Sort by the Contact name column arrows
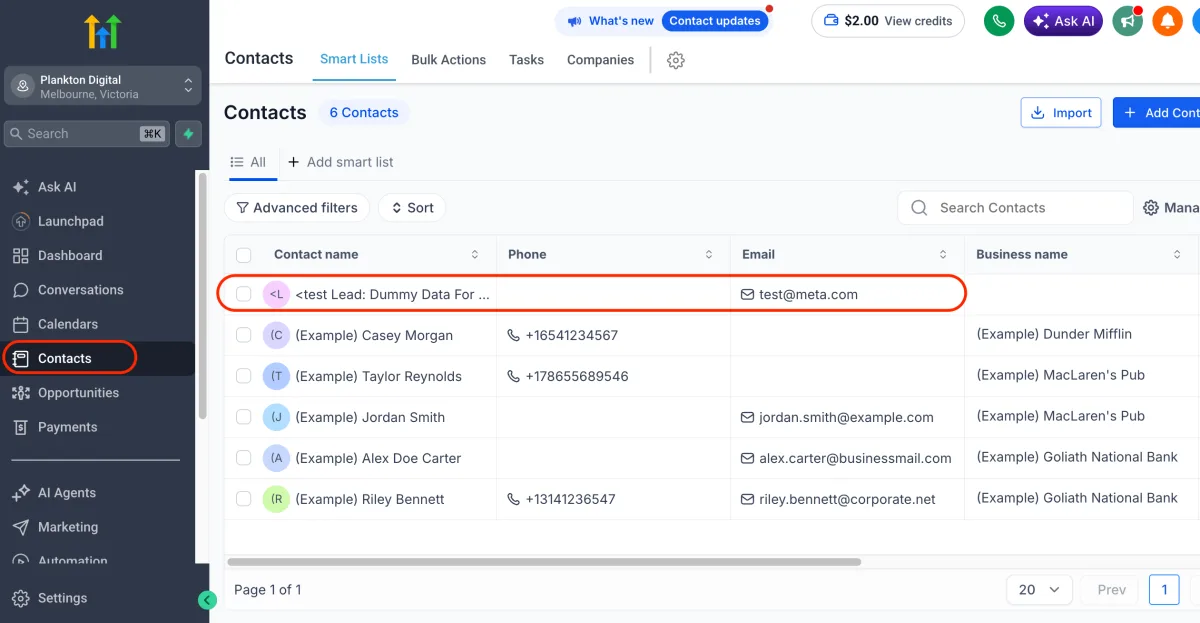Screen dimensions: 1200x623 (475, 255)
